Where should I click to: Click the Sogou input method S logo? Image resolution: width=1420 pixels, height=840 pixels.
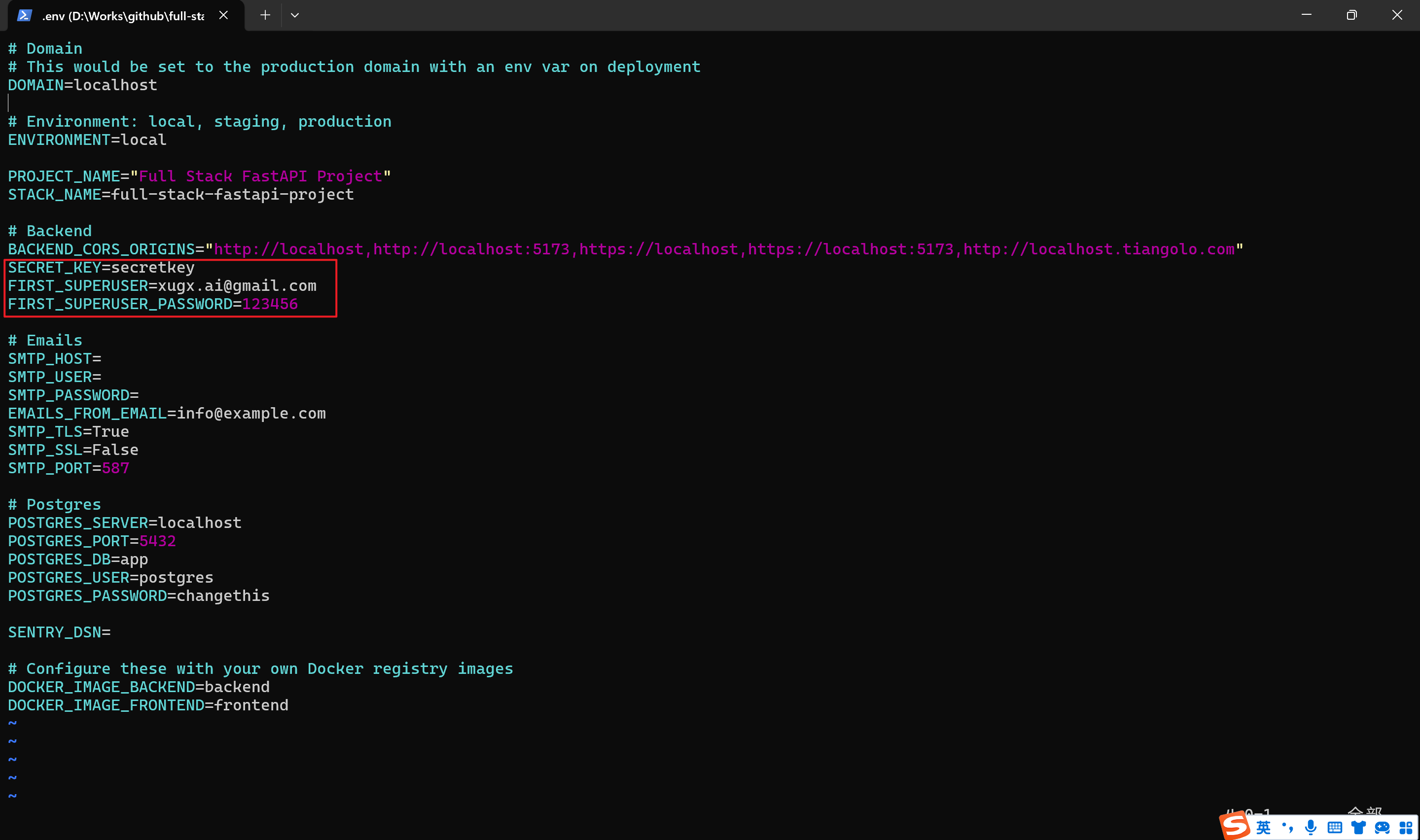point(1234,826)
